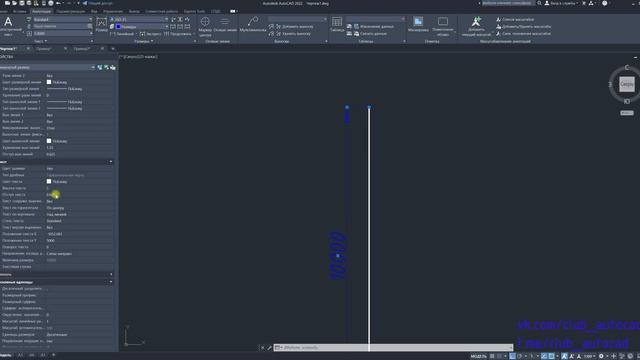Image resolution: width=640 pixels, height=360 pixels.
Task: Select the Multileader tool
Action: pos(253,24)
